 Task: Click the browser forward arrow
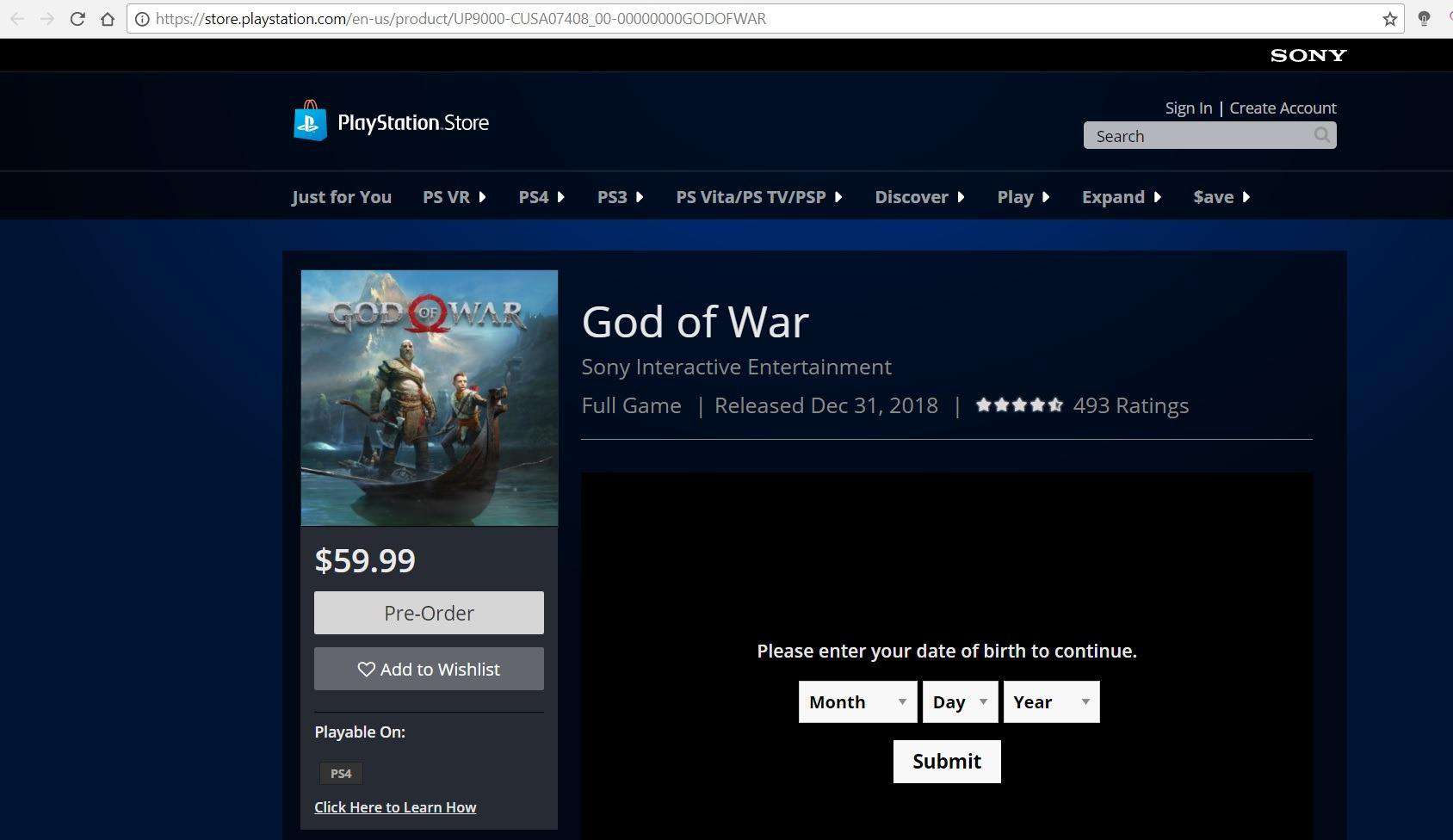[47, 19]
